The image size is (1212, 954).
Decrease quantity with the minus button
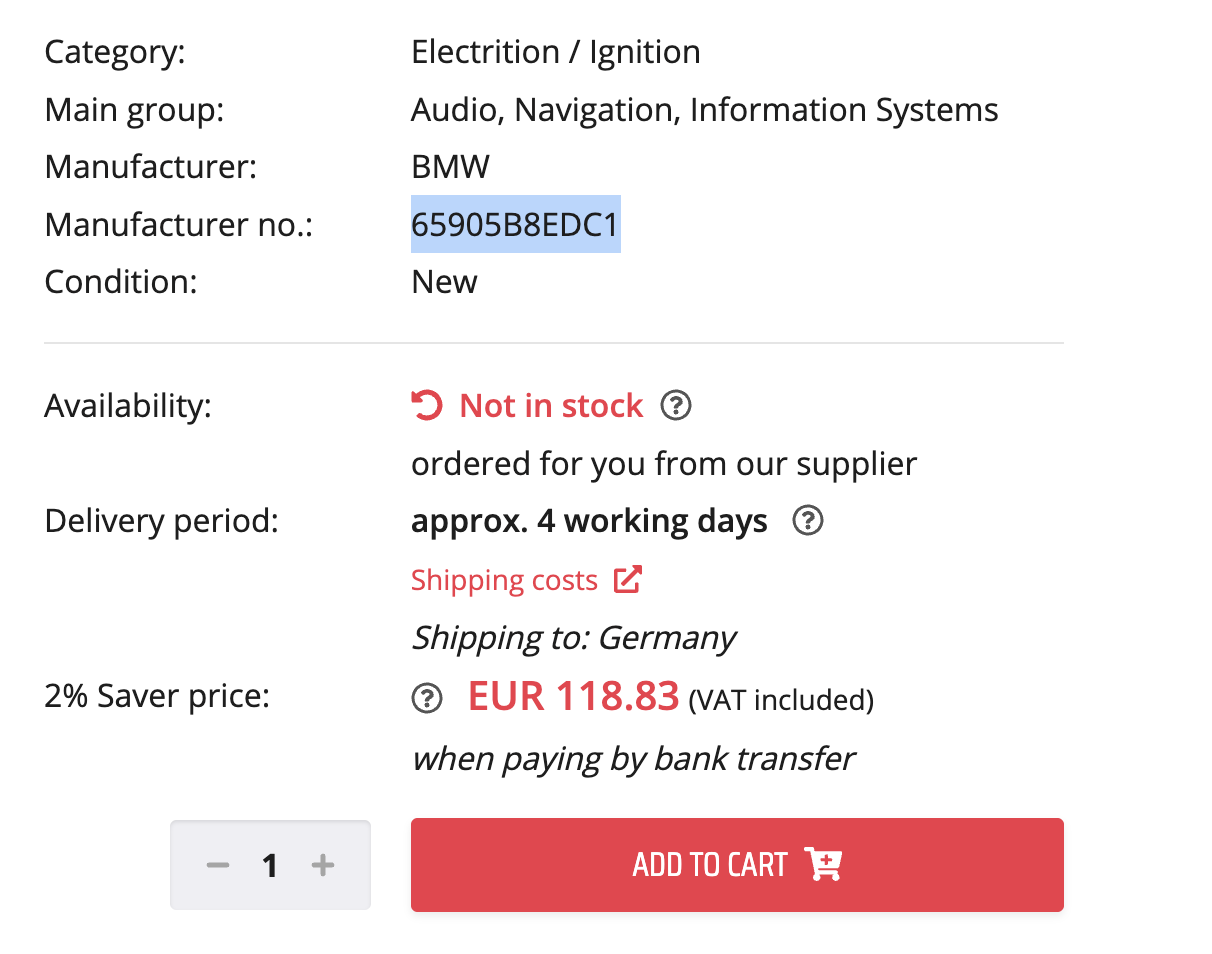pyautogui.click(x=218, y=865)
